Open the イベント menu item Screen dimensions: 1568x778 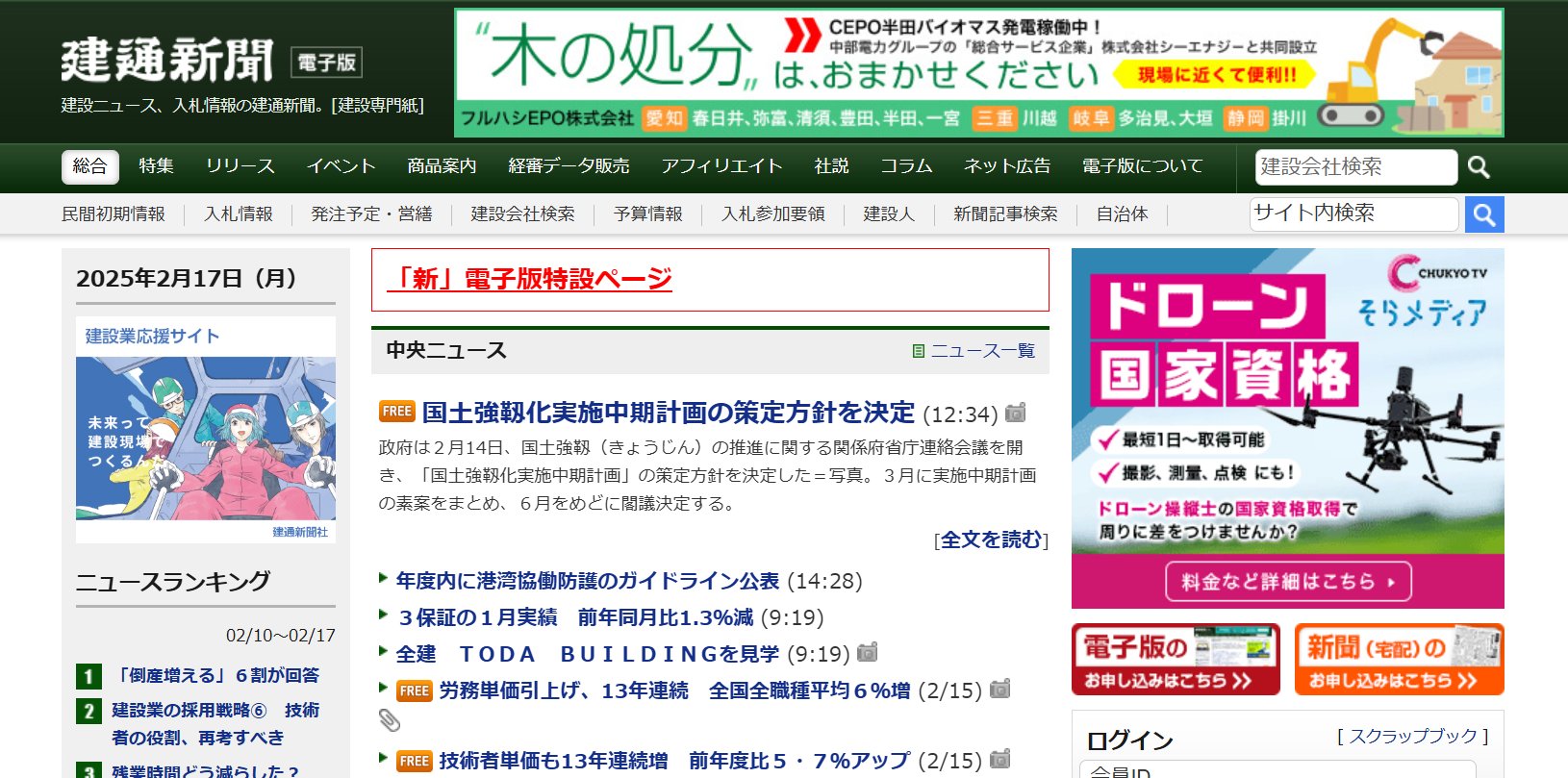pyautogui.click(x=341, y=166)
